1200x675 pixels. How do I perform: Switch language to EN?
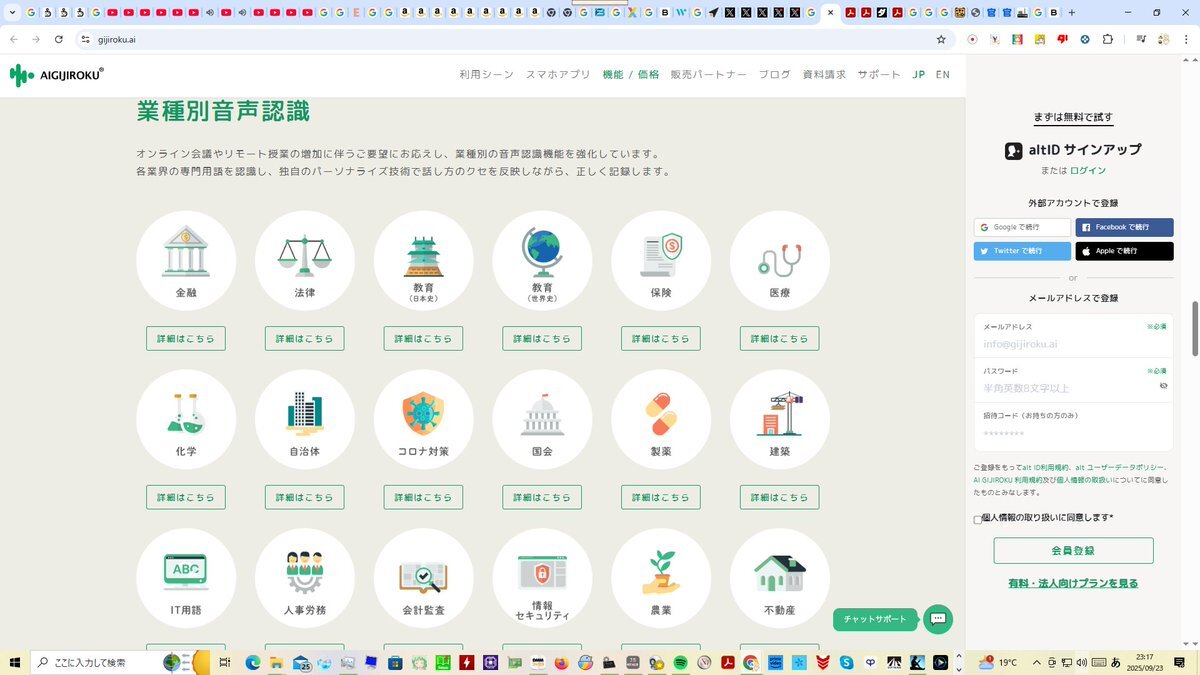pyautogui.click(x=942, y=75)
